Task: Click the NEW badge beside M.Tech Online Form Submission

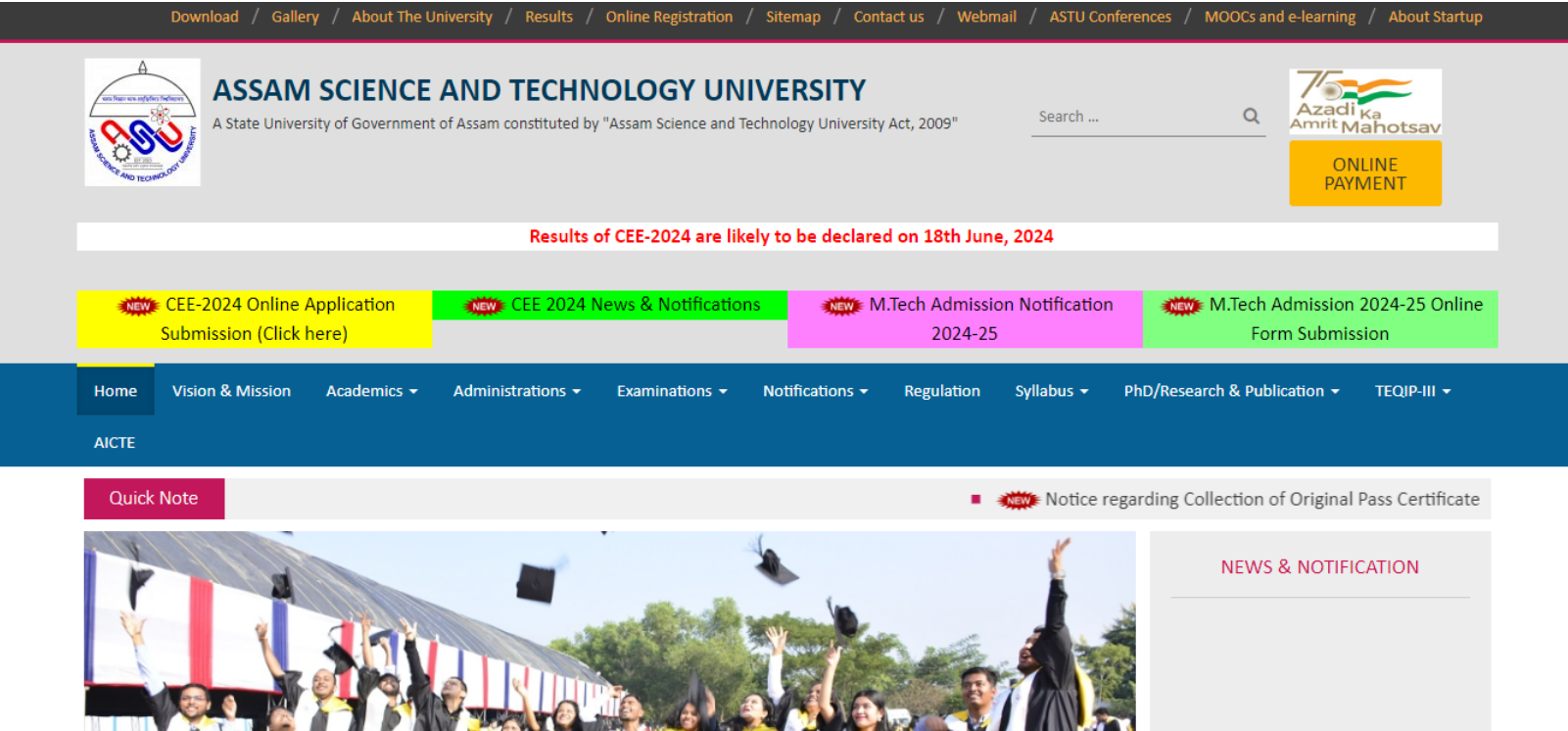Action: tap(1181, 306)
